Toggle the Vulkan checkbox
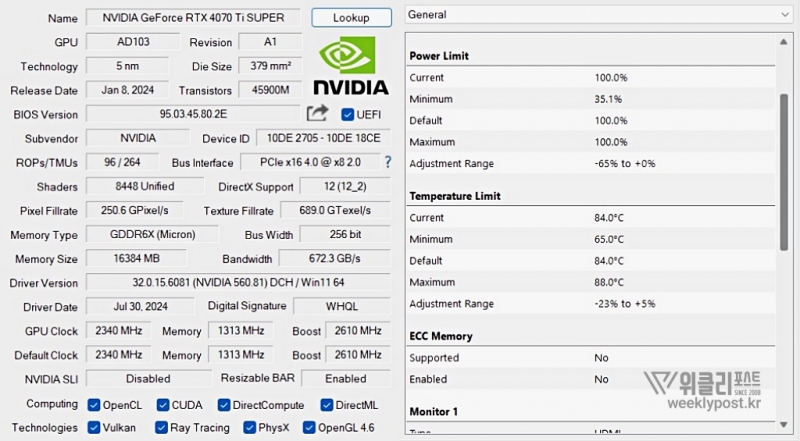Screen dimensions: 800x441 click(94, 428)
